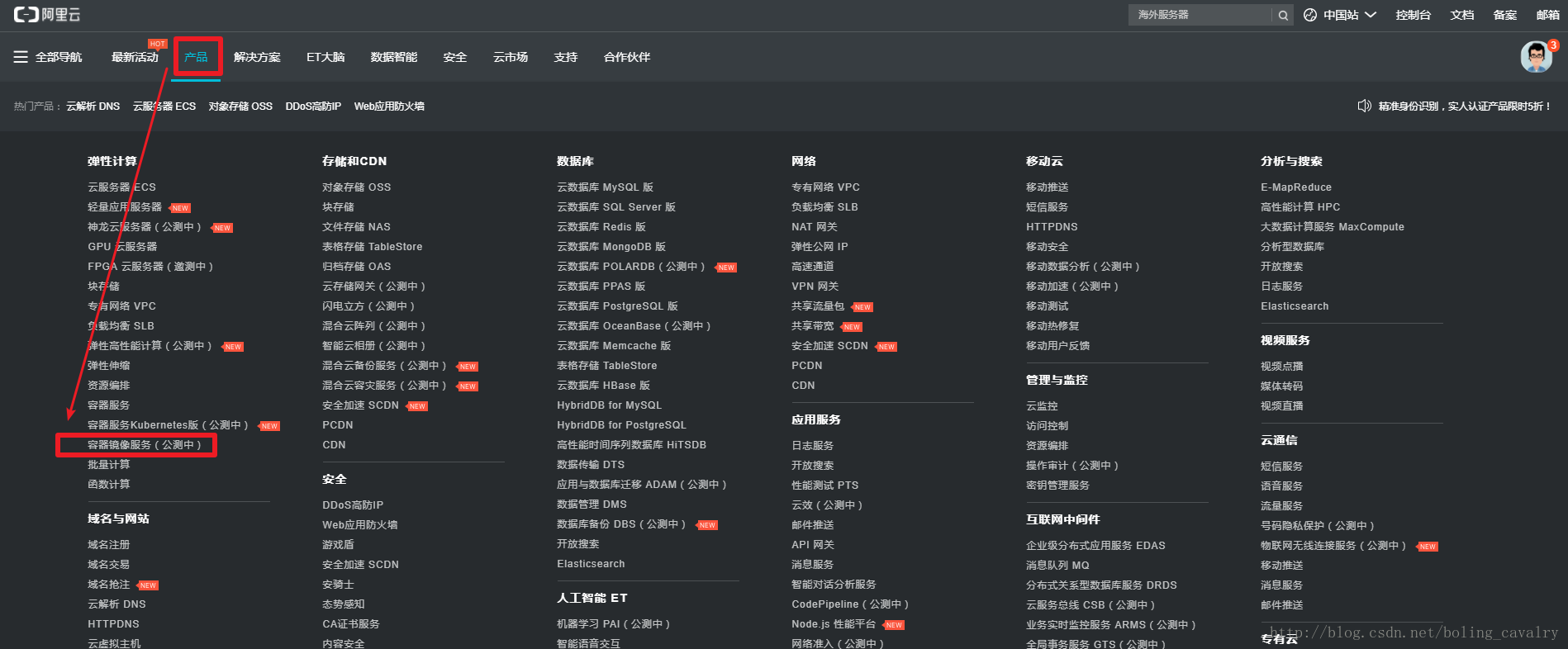Open 密钥管理服务 link
This screenshot has width=1568, height=649.
pos(1057,486)
